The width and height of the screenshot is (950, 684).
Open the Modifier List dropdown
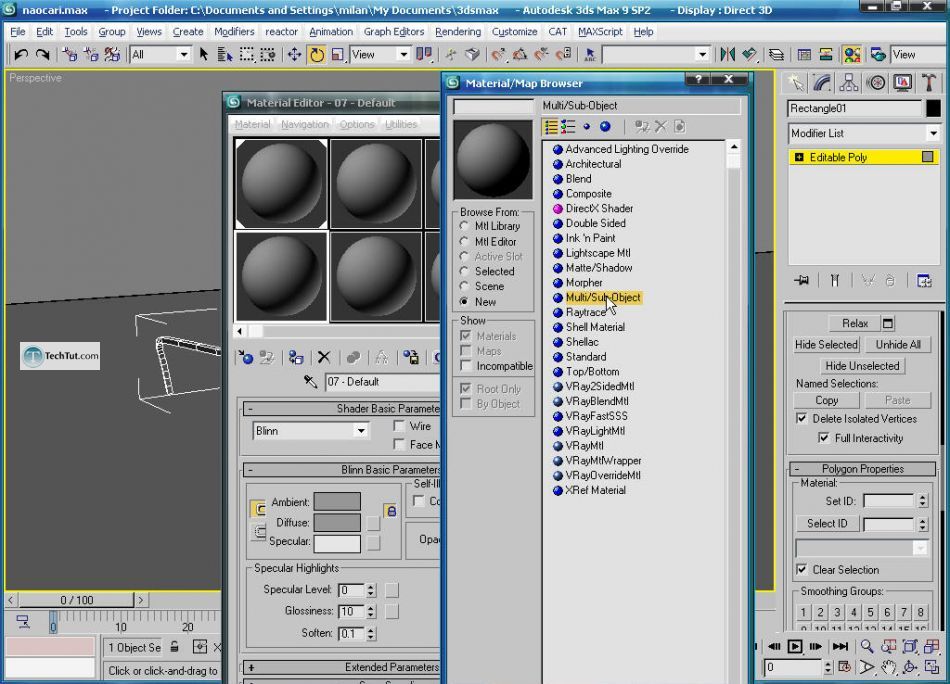[x=864, y=133]
